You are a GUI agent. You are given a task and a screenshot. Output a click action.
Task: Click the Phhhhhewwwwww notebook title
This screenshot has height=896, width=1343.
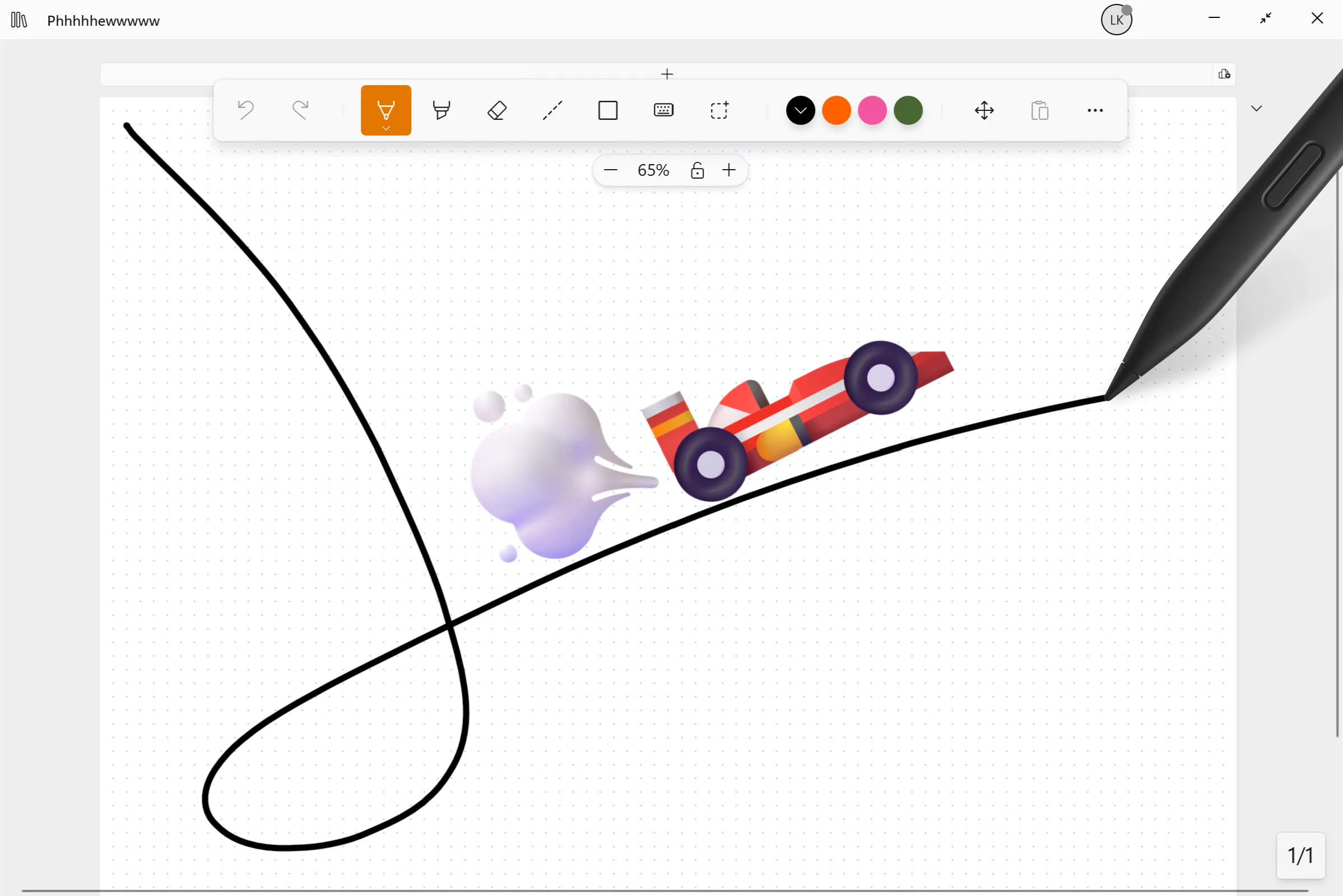(x=104, y=21)
